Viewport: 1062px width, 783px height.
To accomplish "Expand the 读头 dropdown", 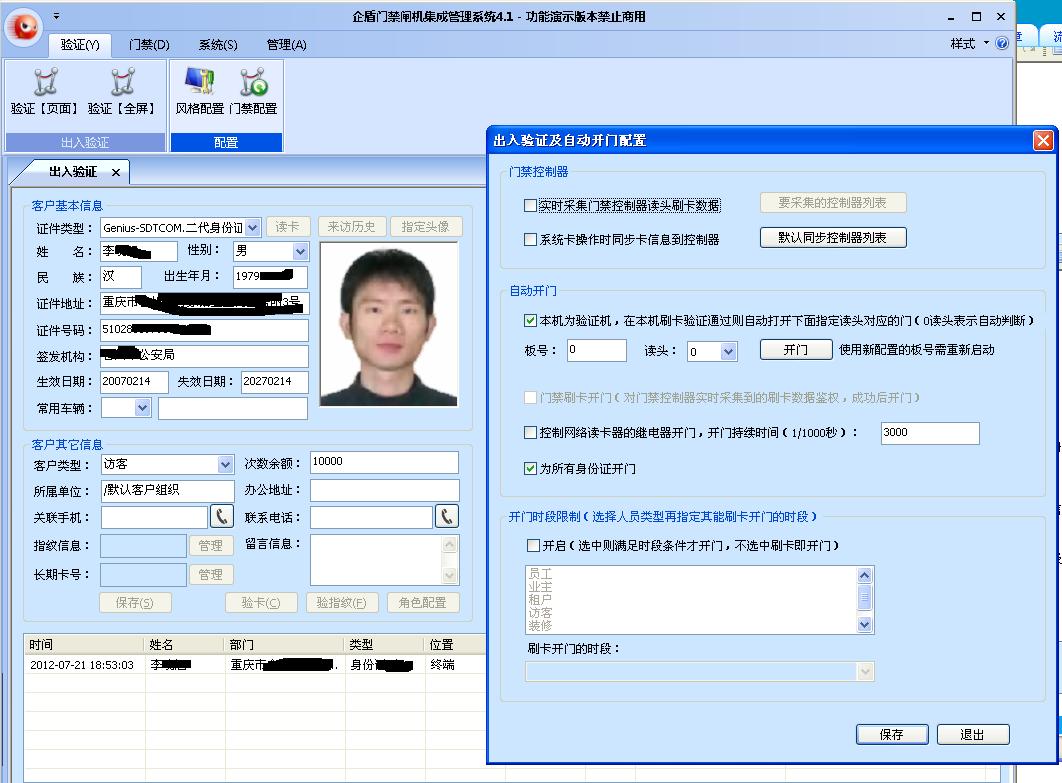I will (x=728, y=351).
